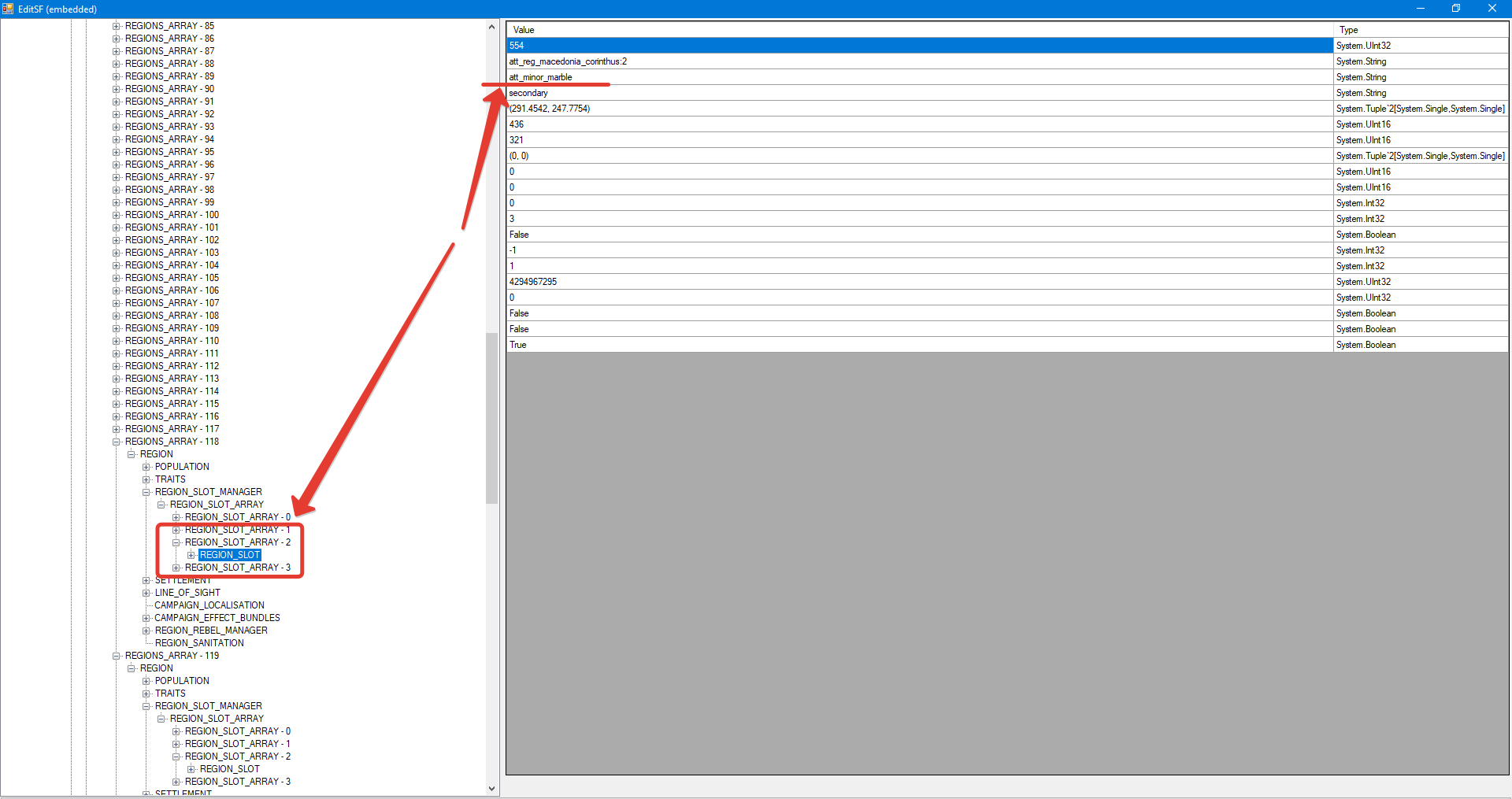Screen dimensions: 1512x799
Task: Select the 4294967295 value cell
Action: click(920, 282)
